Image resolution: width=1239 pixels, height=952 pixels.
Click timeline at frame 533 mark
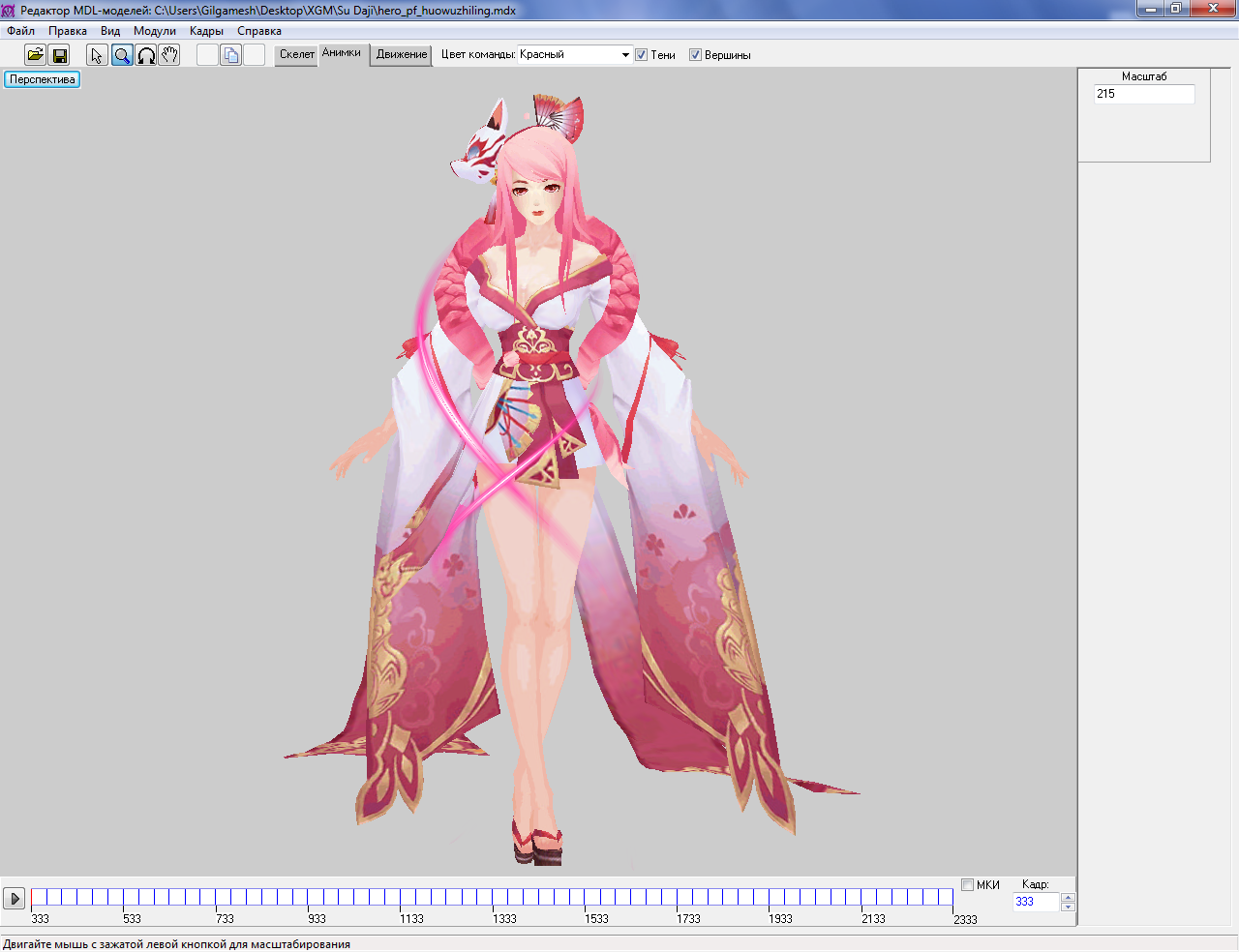(x=124, y=898)
